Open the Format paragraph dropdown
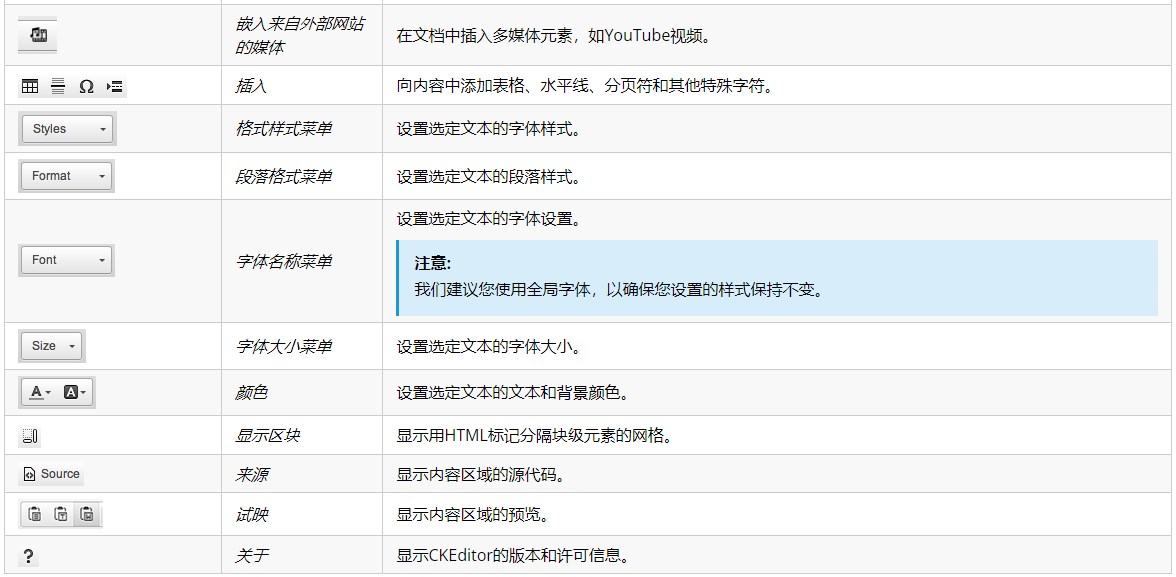This screenshot has height=577, width=1176. (x=65, y=176)
